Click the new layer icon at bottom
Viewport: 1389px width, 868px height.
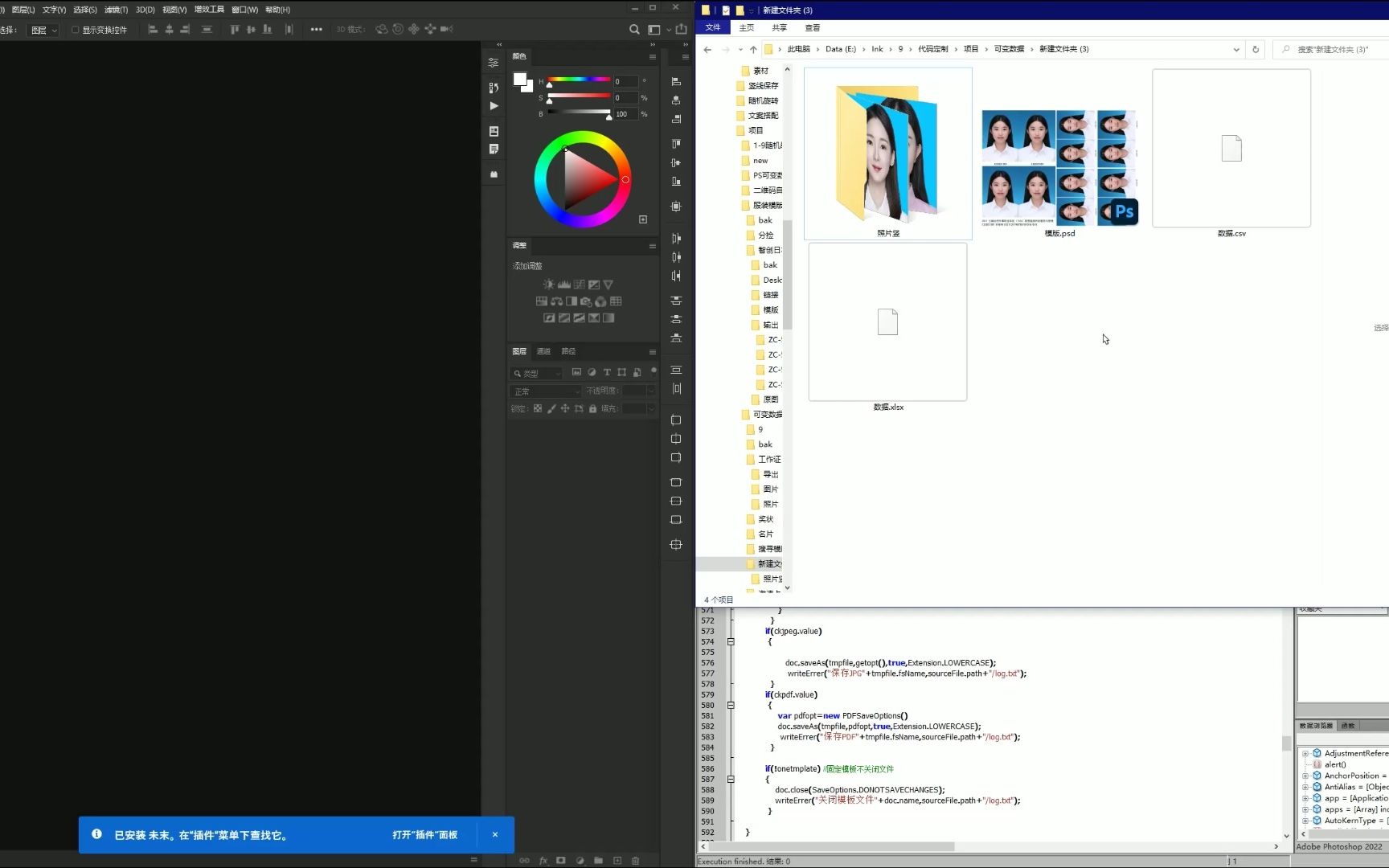coord(617,860)
